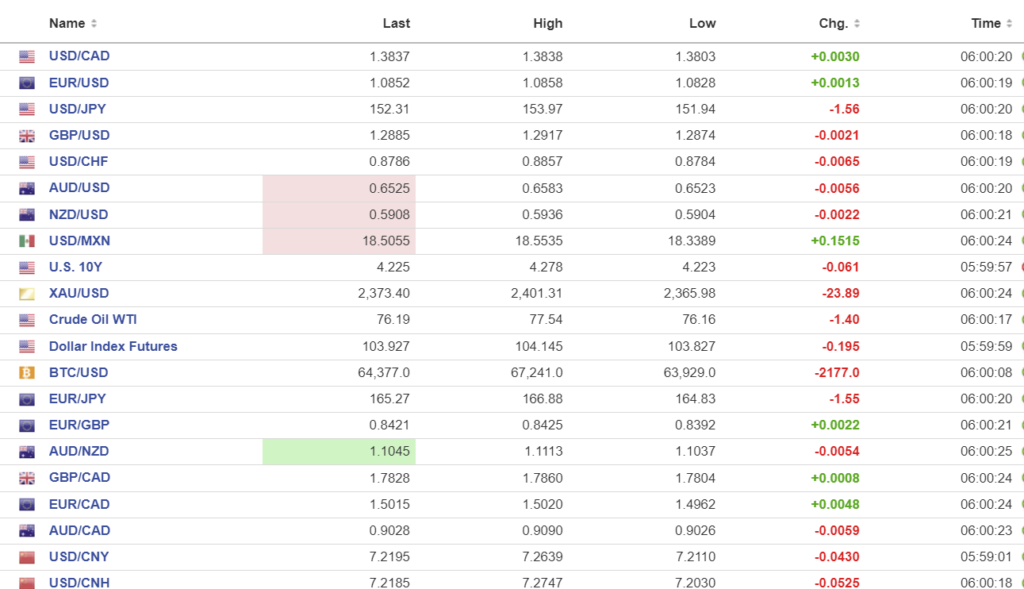Open the Dollar Index Futures link

tap(113, 346)
